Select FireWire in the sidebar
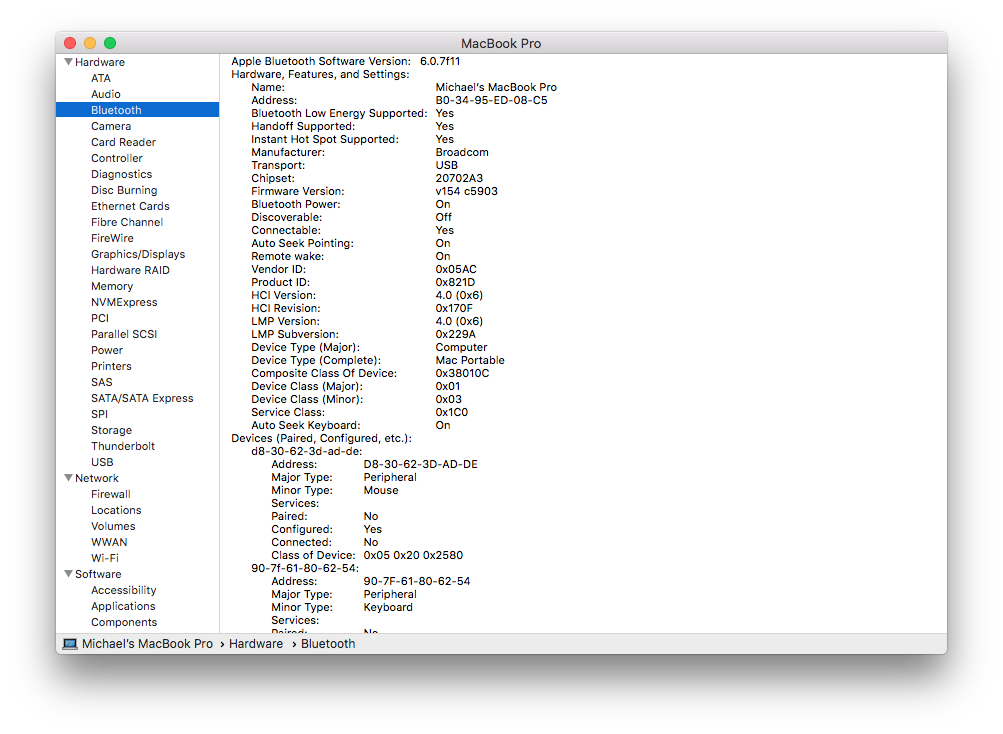The height and width of the screenshot is (734, 1003). coord(112,238)
